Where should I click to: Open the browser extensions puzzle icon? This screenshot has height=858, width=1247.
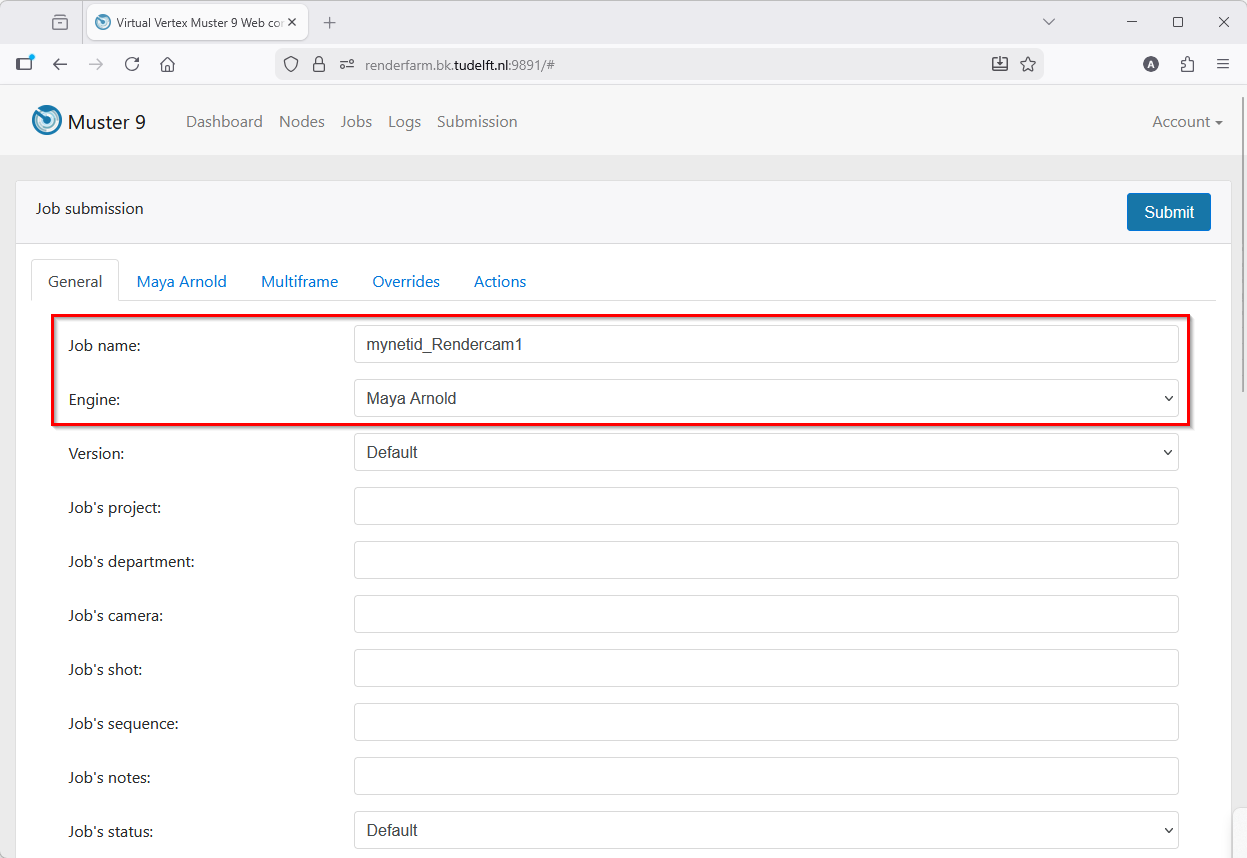pyautogui.click(x=1187, y=64)
